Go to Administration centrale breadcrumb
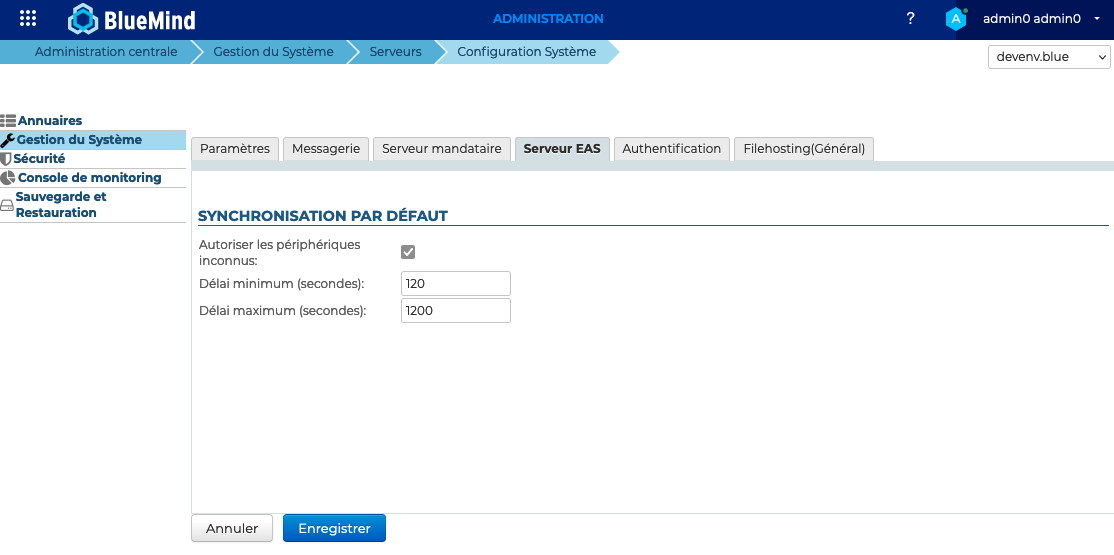This screenshot has height=555, width=1114. point(105,52)
